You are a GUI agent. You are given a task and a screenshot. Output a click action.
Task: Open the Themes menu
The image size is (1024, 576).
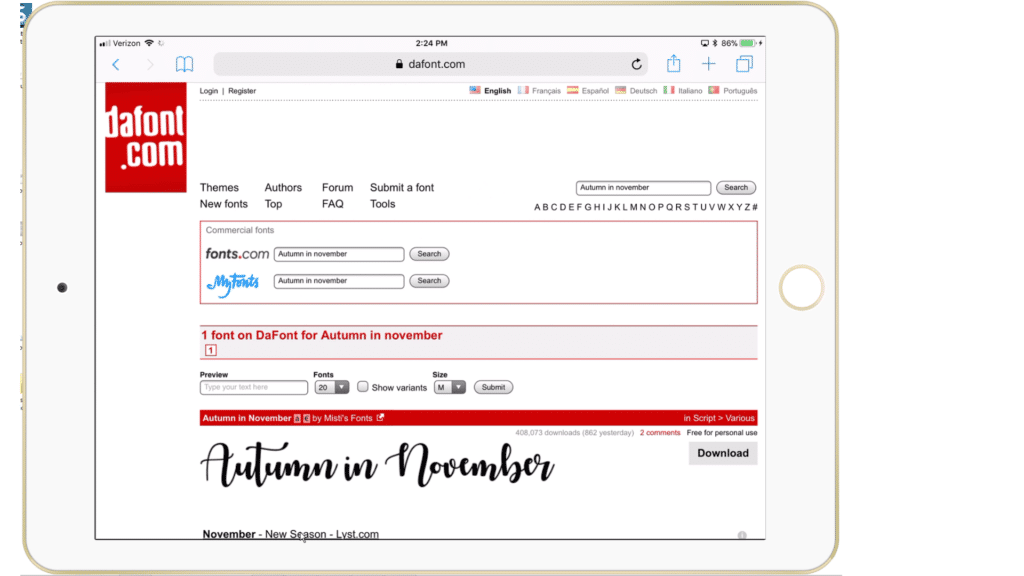click(x=219, y=187)
